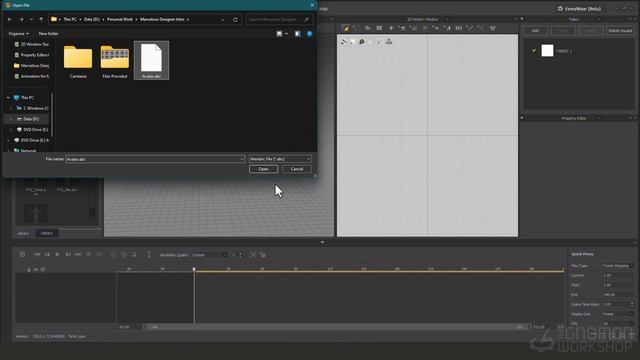640x360 pixels.
Task: Go up one folder level
Action: tap(41, 19)
